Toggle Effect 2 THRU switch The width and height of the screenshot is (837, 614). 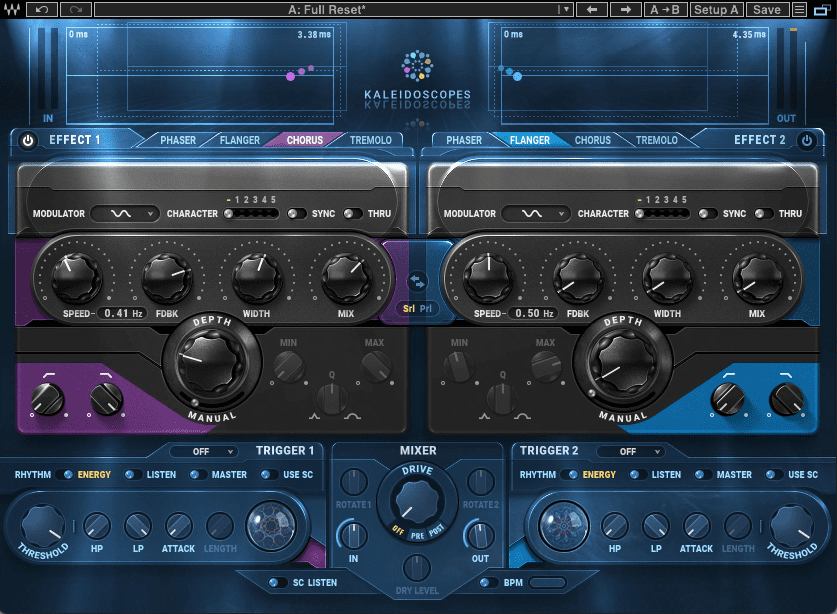[764, 214]
